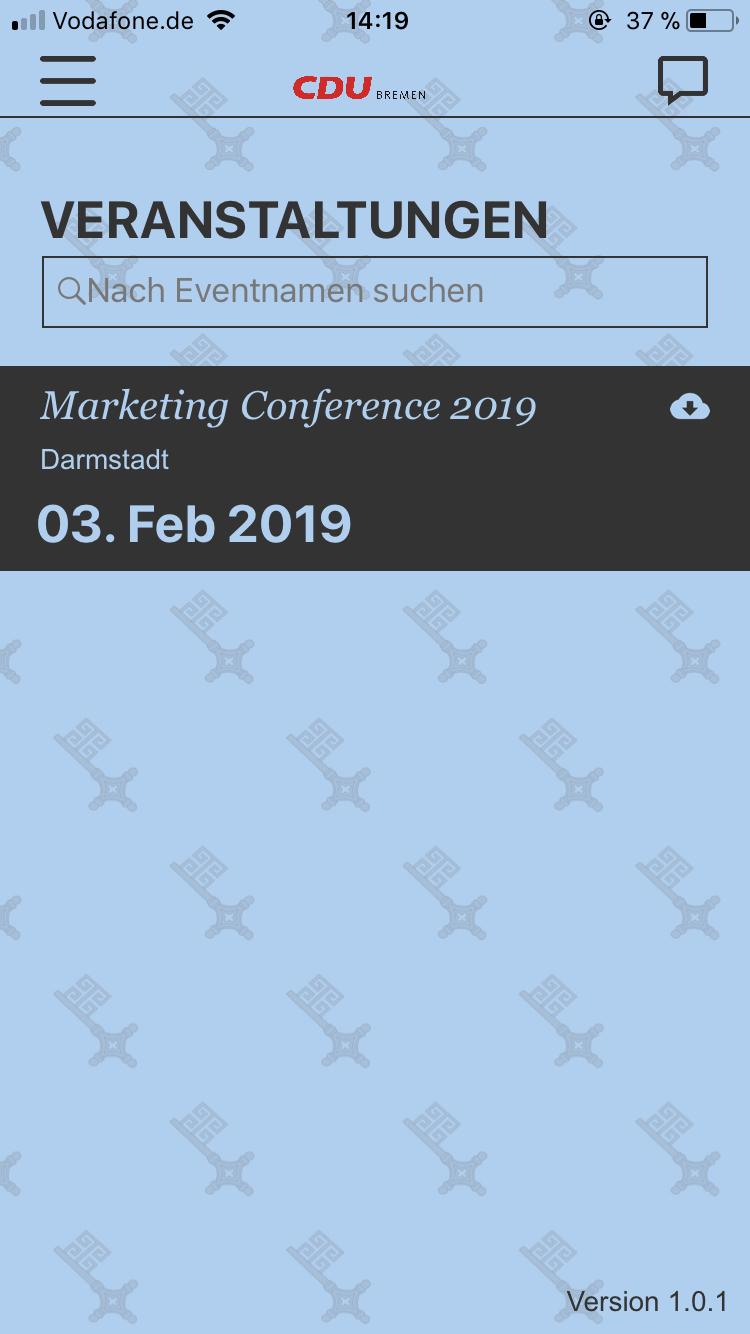The height and width of the screenshot is (1334, 750).
Task: Tap the Version 1.0.1 label
Action: [x=646, y=1301]
